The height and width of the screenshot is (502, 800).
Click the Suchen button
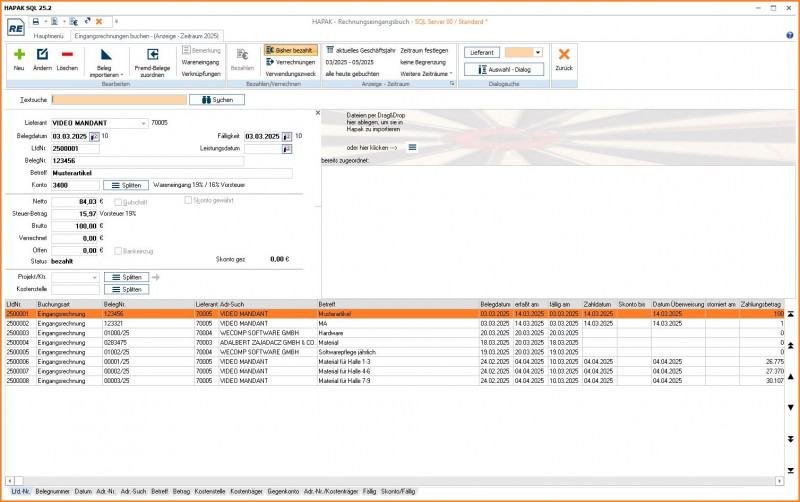click(x=216, y=100)
